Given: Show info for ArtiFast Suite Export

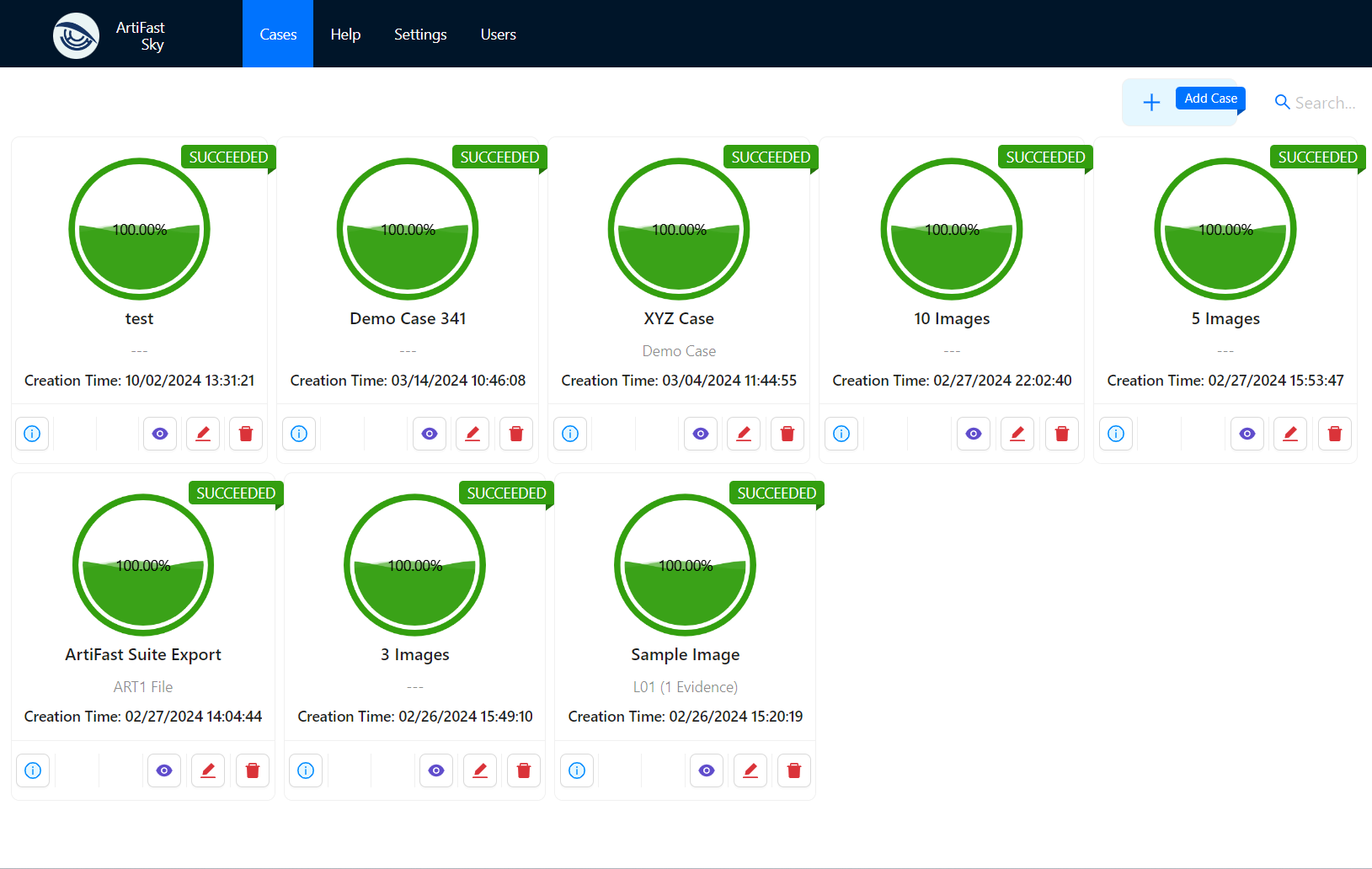Looking at the screenshot, I should coord(33,770).
